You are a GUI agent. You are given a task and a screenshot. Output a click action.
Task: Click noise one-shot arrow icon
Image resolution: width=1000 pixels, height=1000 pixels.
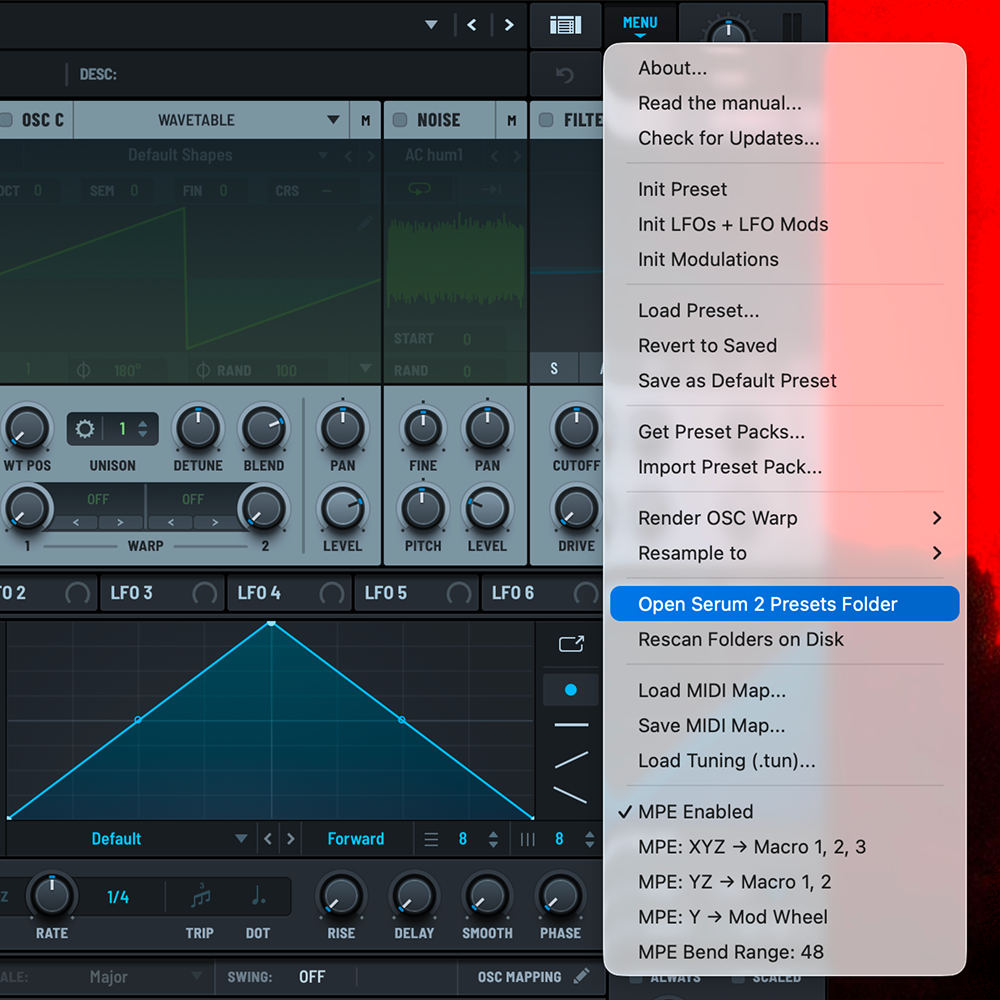(x=492, y=189)
